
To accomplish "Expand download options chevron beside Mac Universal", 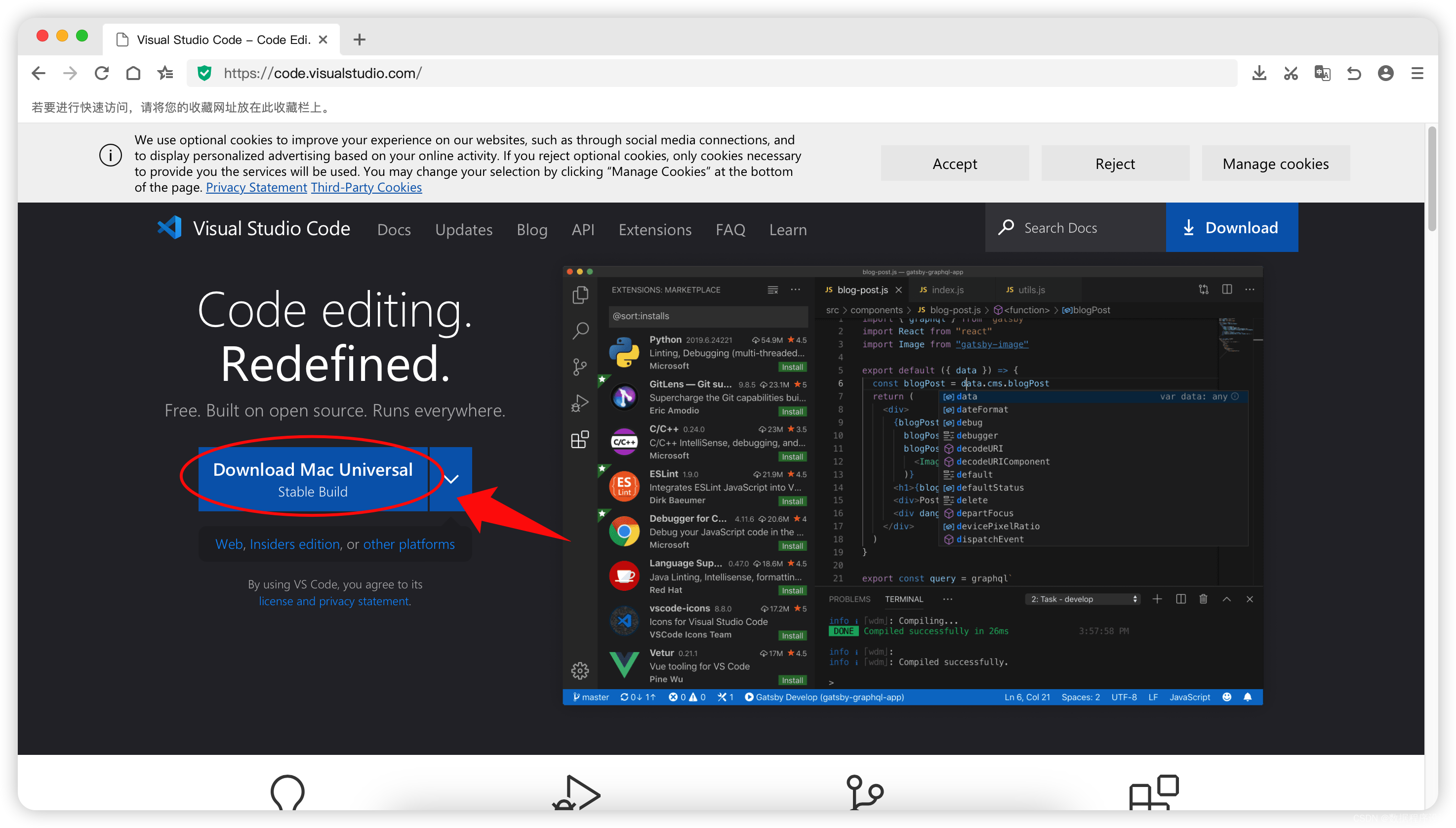I will point(451,479).
